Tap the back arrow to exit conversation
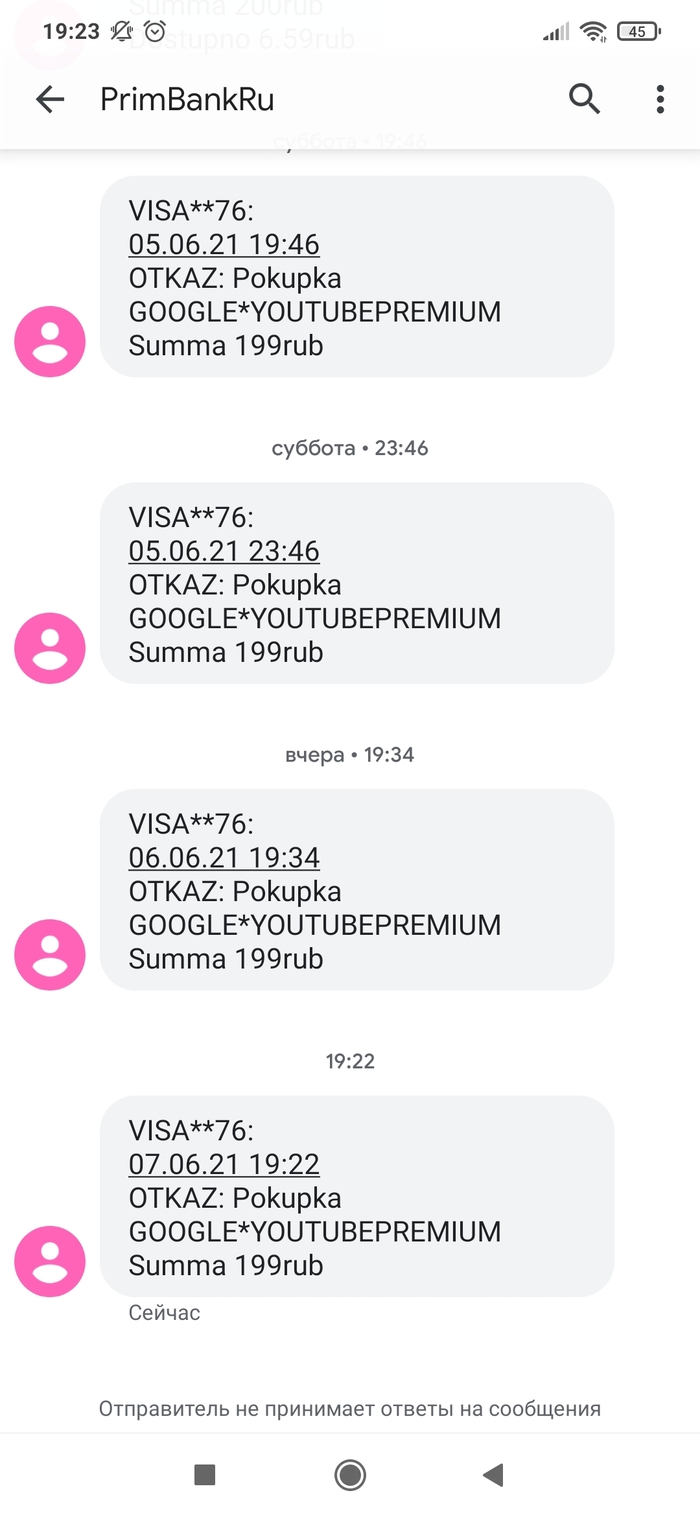The image size is (700, 1517). click(x=49, y=98)
